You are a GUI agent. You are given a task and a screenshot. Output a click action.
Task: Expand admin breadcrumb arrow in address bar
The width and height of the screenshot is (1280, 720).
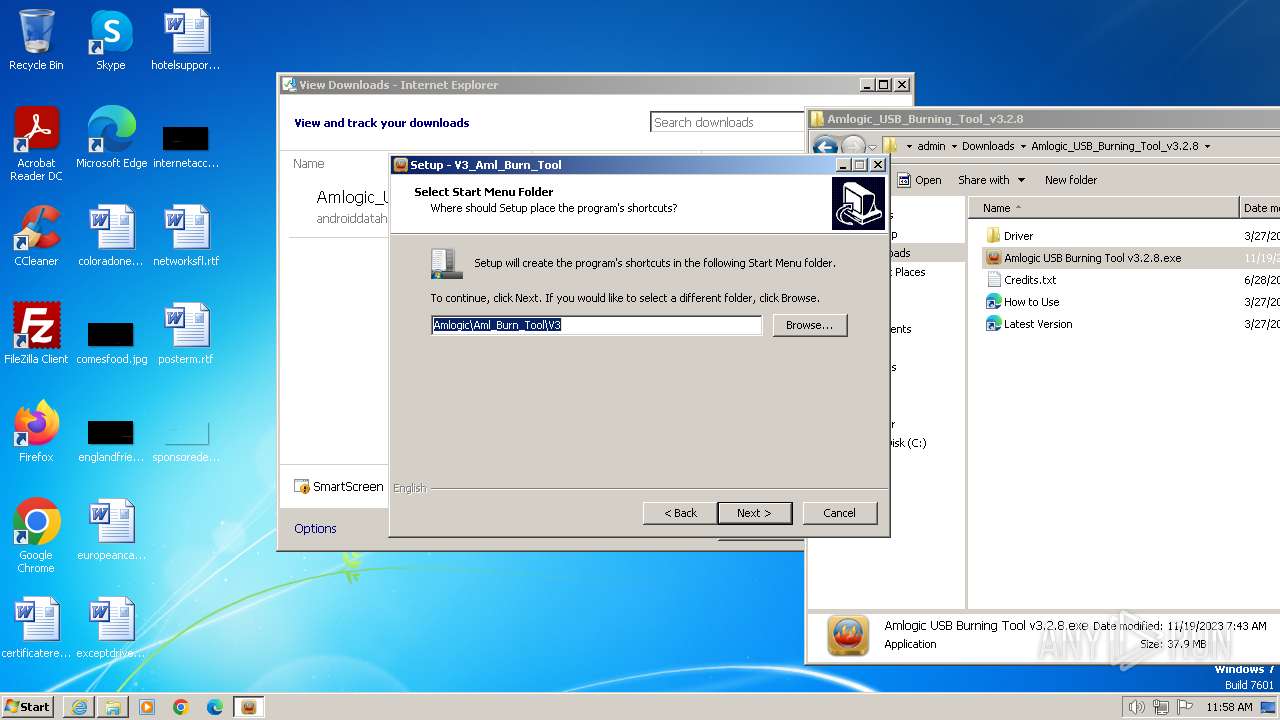pyautogui.click(x=954, y=146)
